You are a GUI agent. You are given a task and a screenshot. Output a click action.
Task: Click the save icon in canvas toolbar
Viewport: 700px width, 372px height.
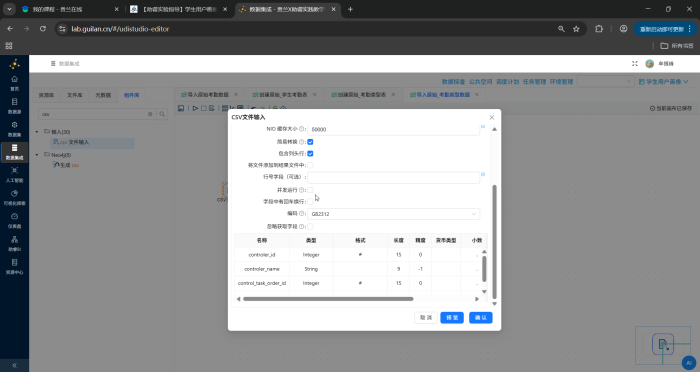coord(181,108)
